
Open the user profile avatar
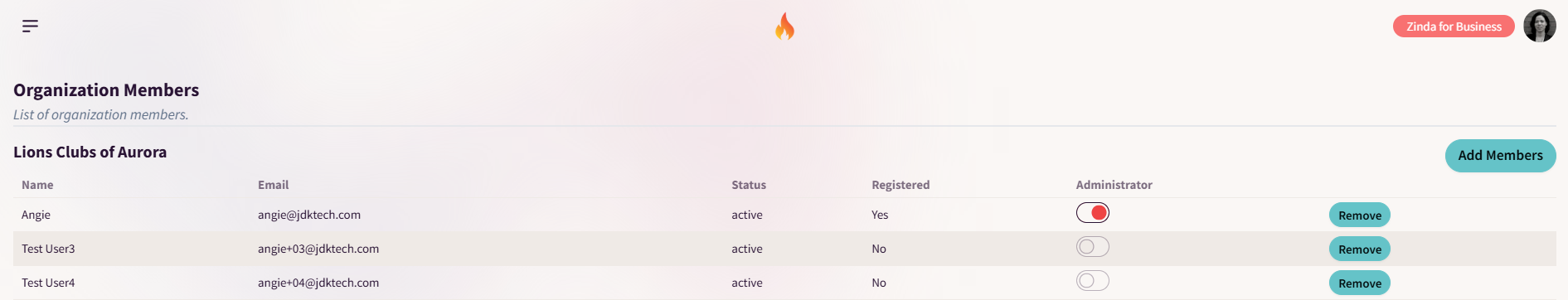[x=1540, y=27]
